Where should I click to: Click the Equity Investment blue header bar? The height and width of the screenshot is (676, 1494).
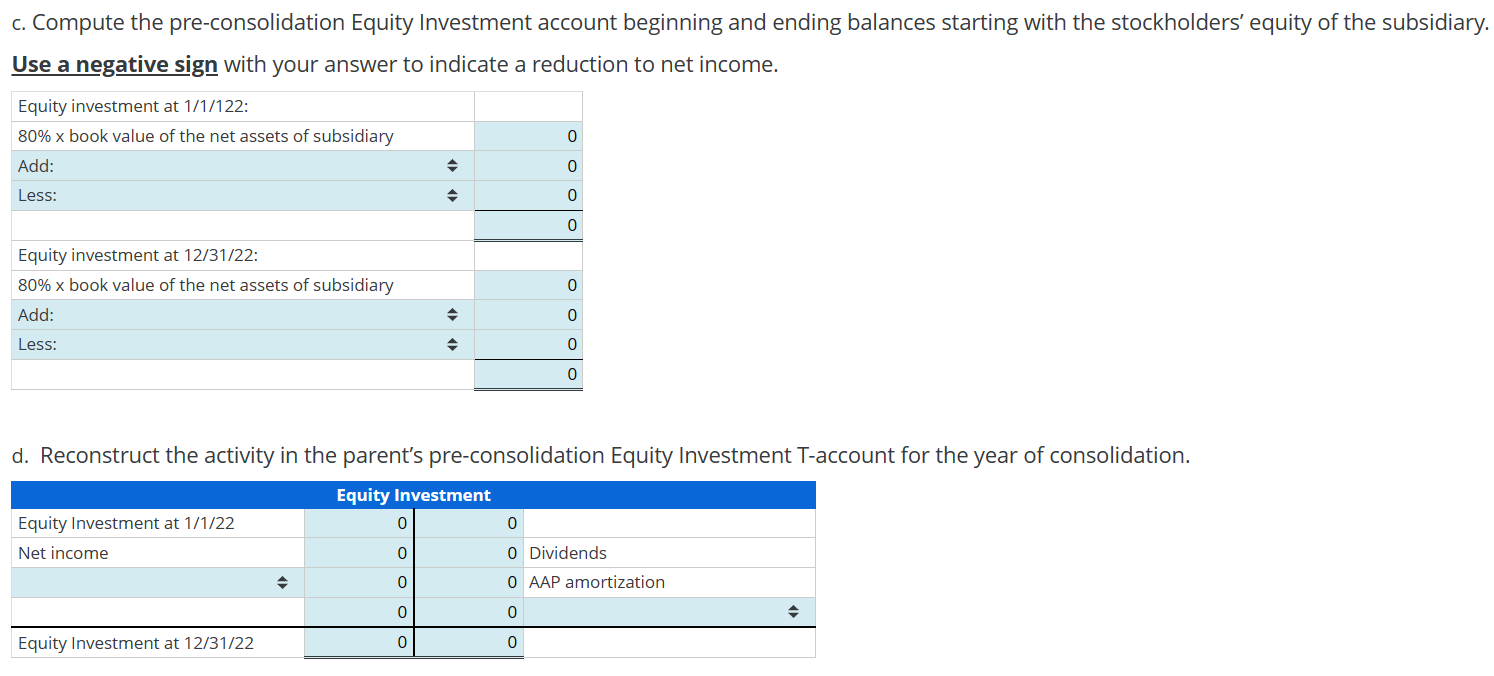[x=412, y=494]
